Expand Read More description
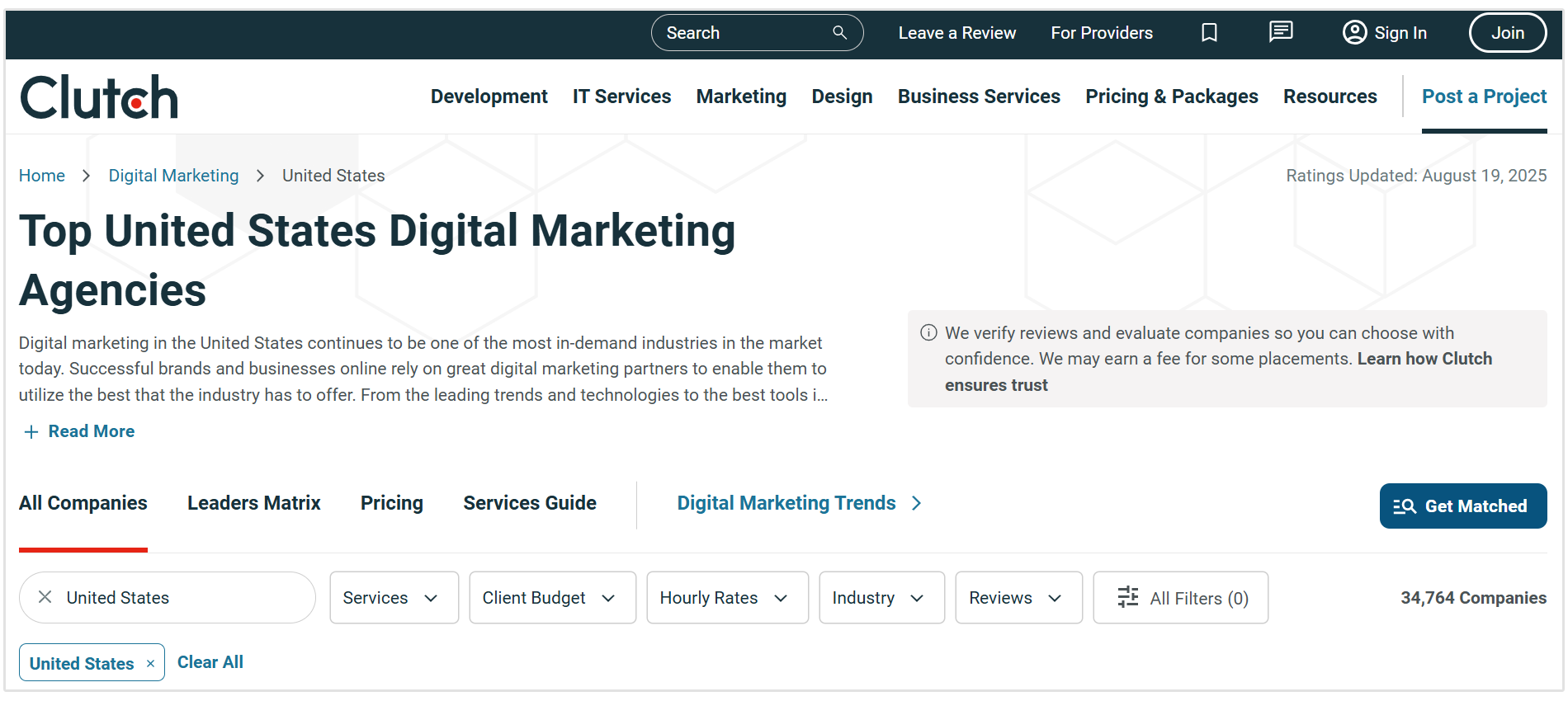 (79, 431)
